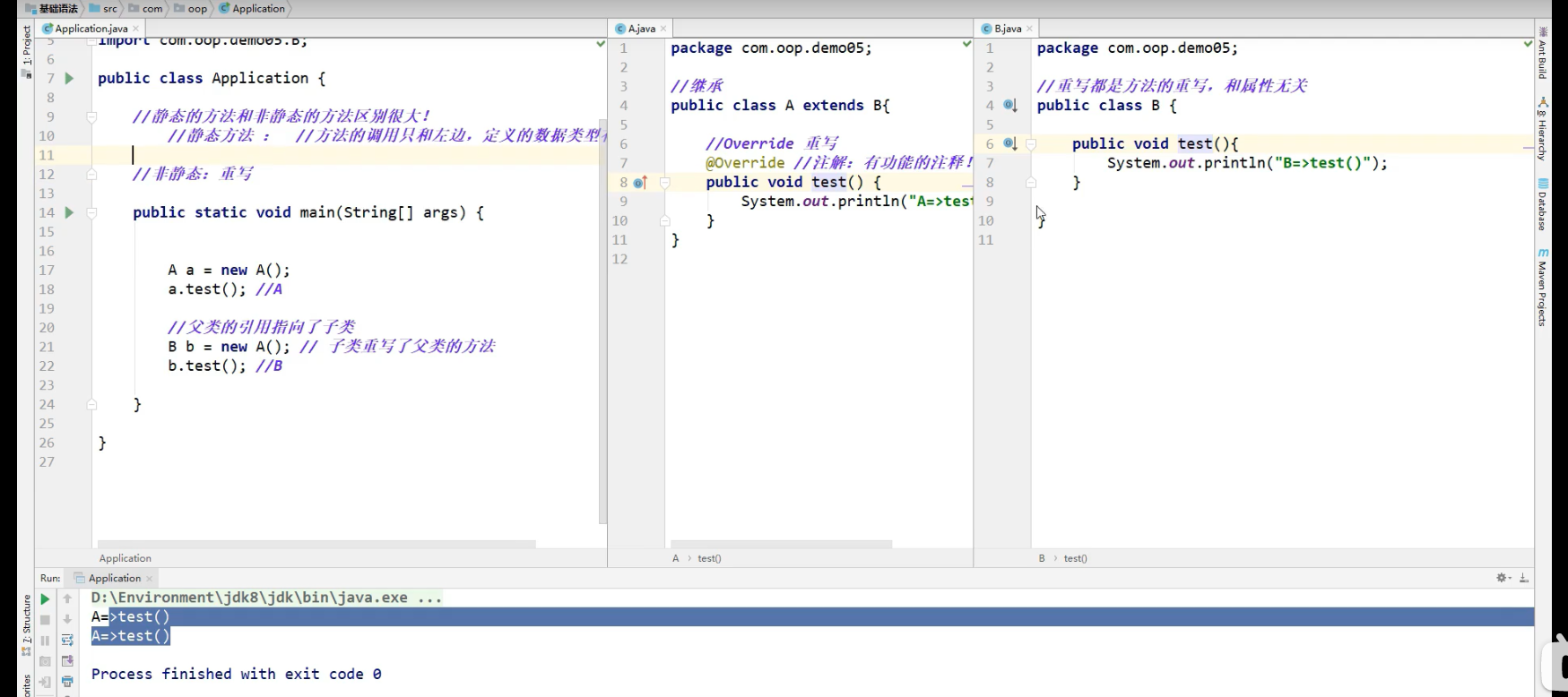Collapse comment block fold at line 9
This screenshot has width=1568, height=697.
click(91, 117)
